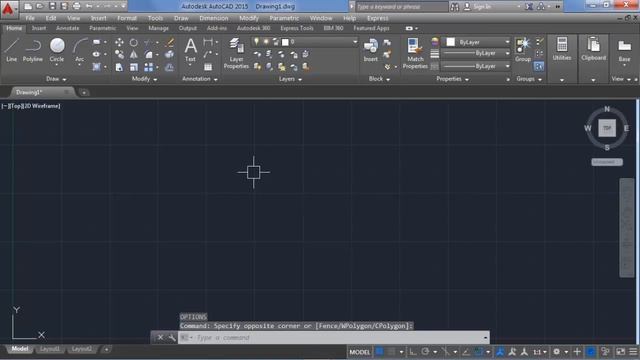Click the Rotate tool in Modify panel
Image resolution: width=640 pixels, height=360 pixels.
pos(133,42)
